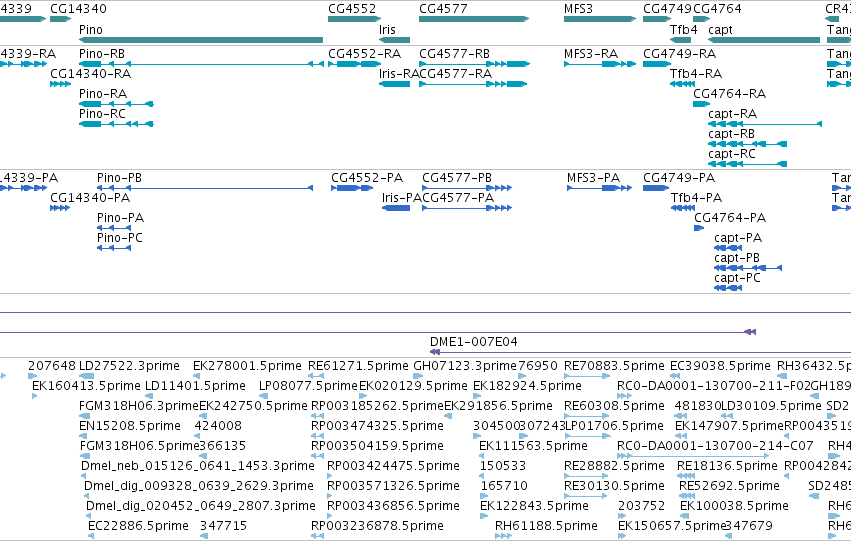Click the MFS3 gene label

(x=578, y=9)
